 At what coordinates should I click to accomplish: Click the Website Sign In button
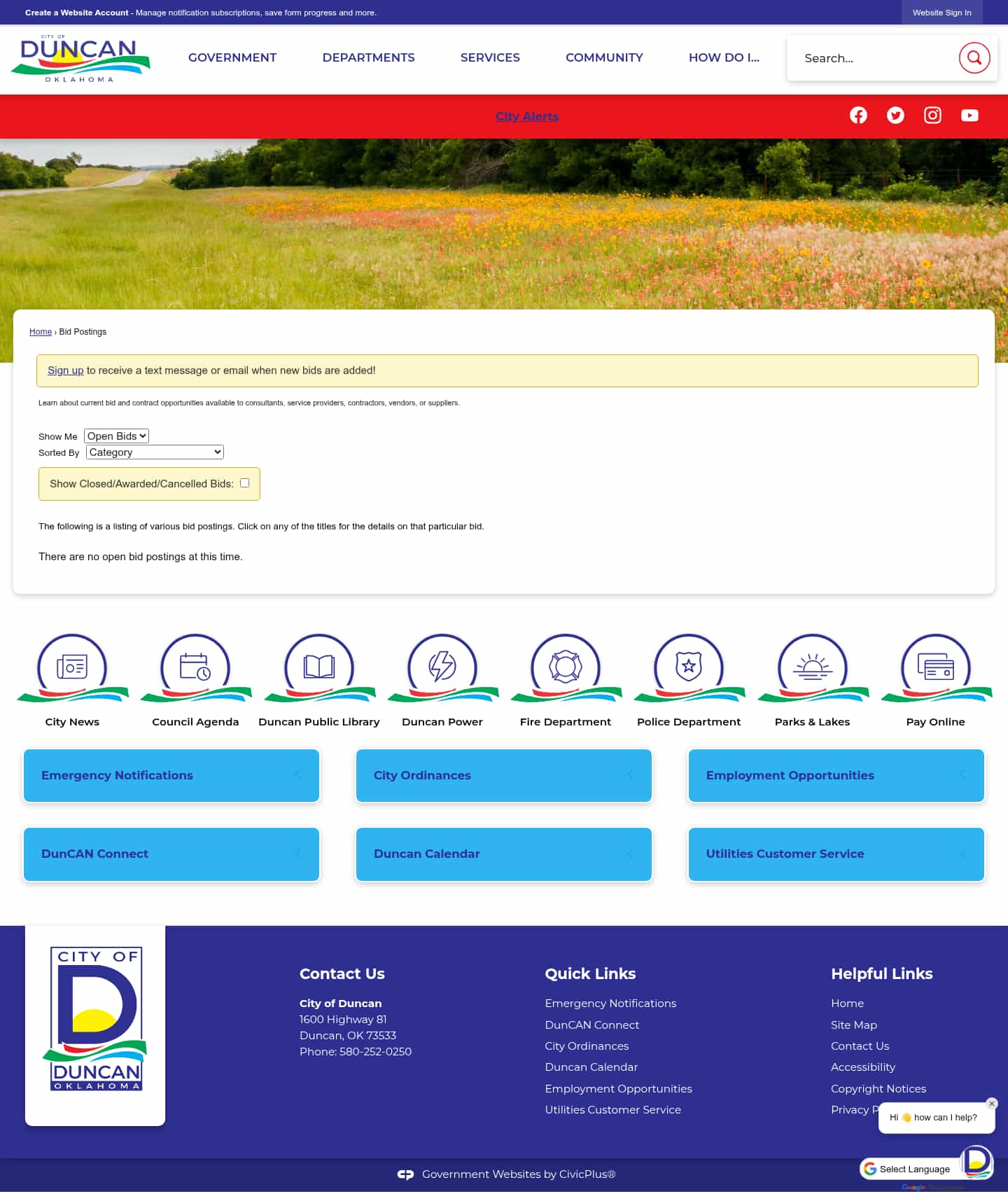pyautogui.click(x=941, y=13)
